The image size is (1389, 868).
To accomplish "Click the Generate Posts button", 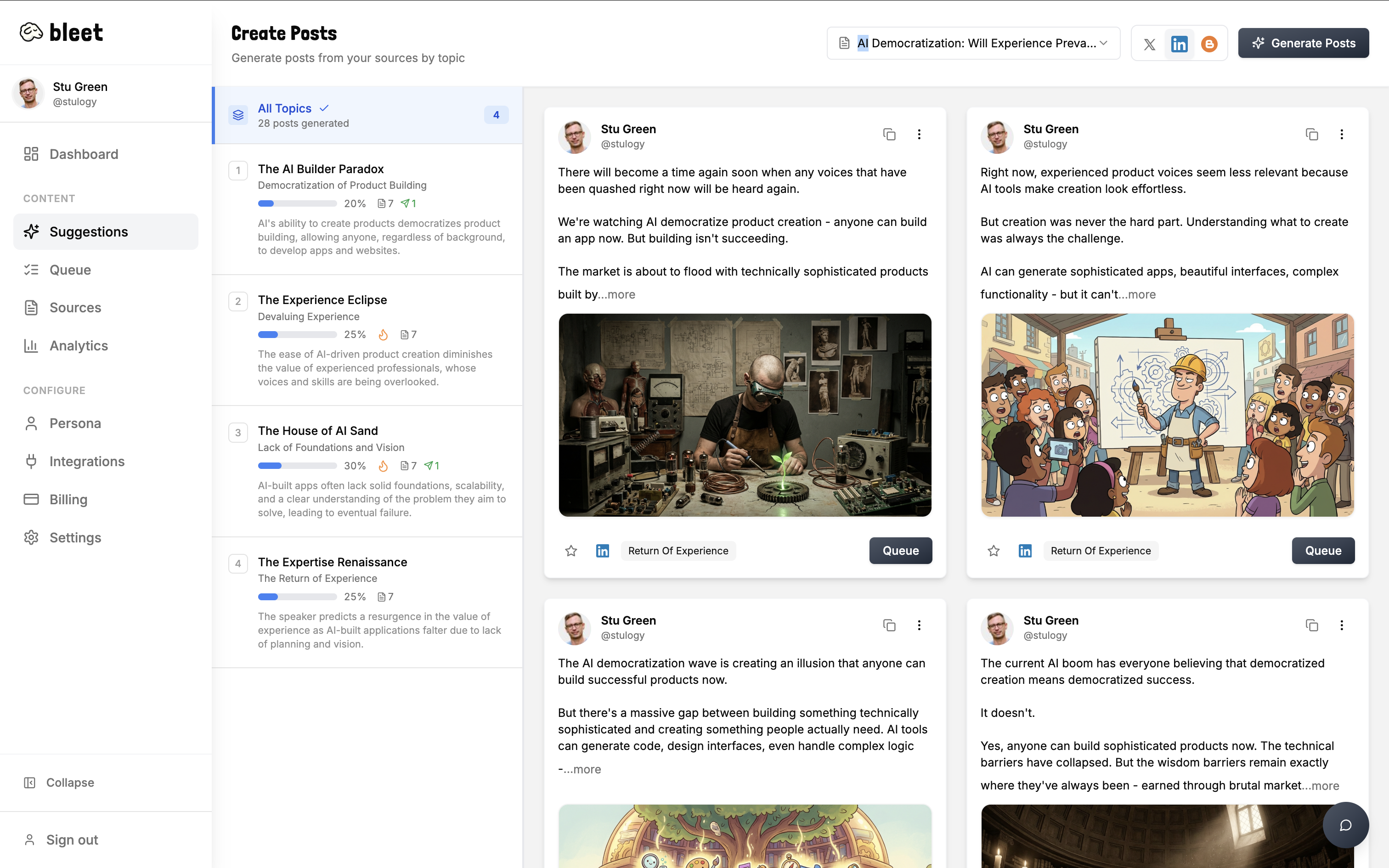I will coord(1304,42).
